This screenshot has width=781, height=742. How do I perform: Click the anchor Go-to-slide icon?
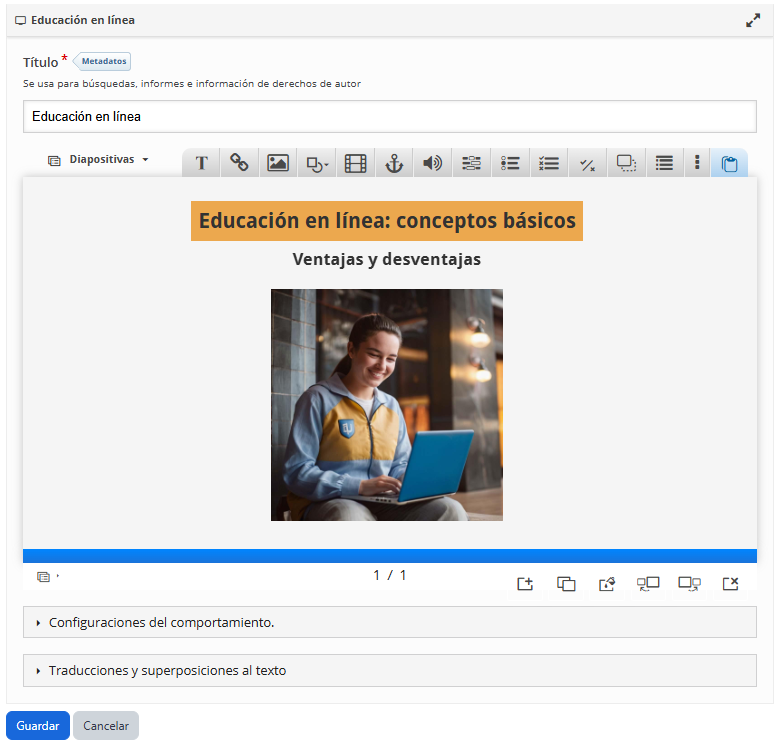[x=394, y=163]
